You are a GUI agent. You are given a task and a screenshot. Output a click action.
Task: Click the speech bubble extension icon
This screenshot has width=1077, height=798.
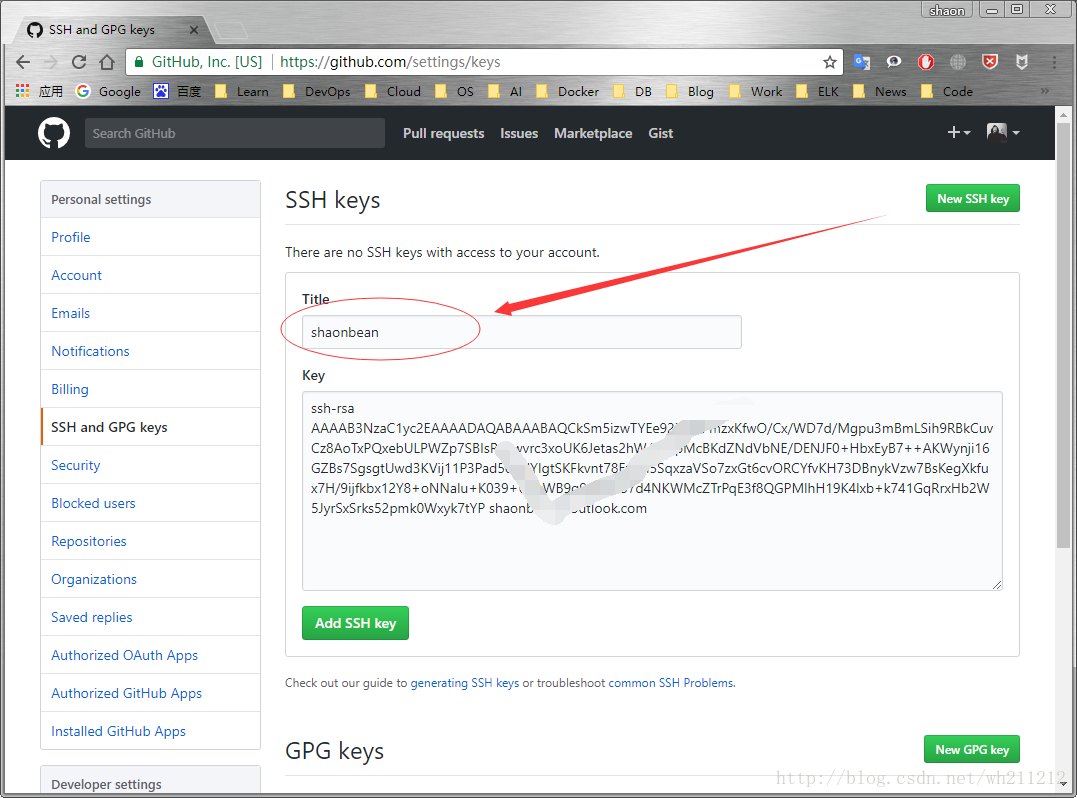click(893, 62)
